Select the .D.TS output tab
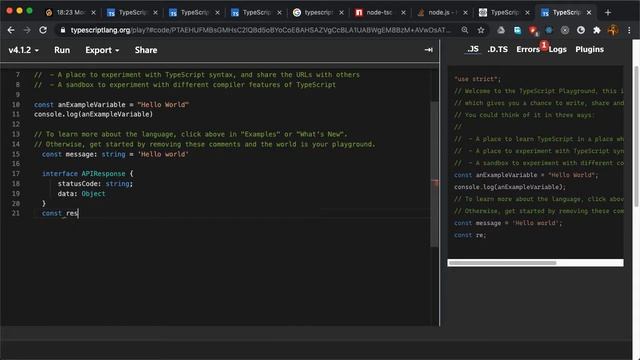Viewport: 640px width, 360px height. point(498,49)
